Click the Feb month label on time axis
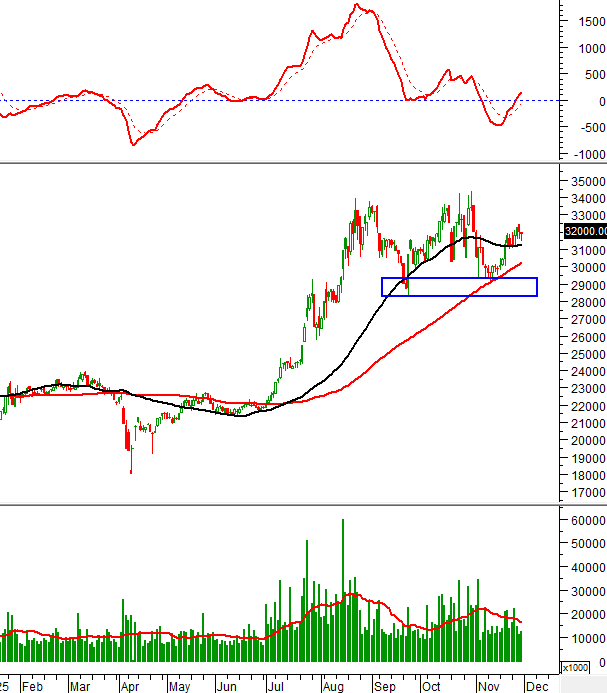 32,687
